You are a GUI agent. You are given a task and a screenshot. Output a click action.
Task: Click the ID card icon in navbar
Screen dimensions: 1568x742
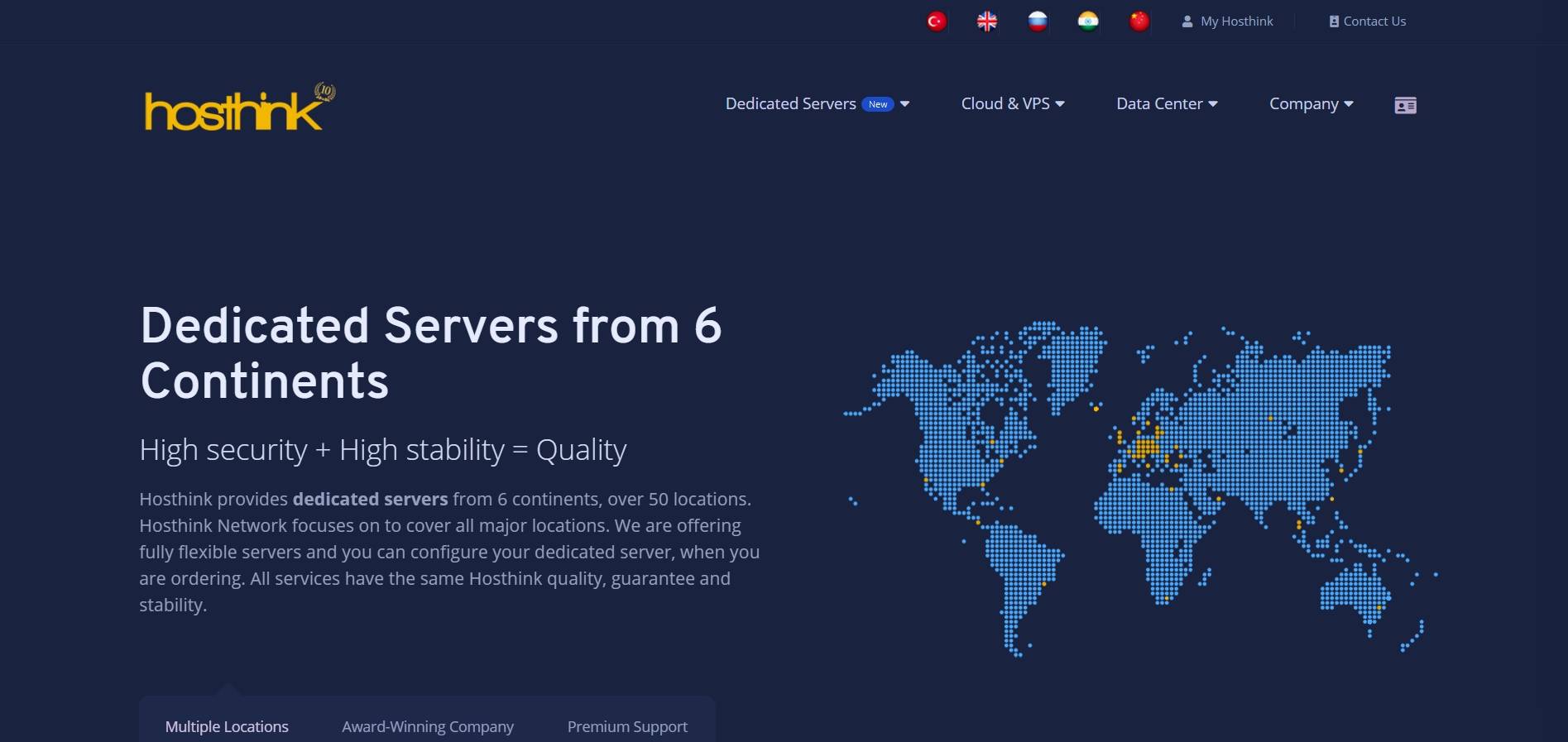(x=1405, y=105)
